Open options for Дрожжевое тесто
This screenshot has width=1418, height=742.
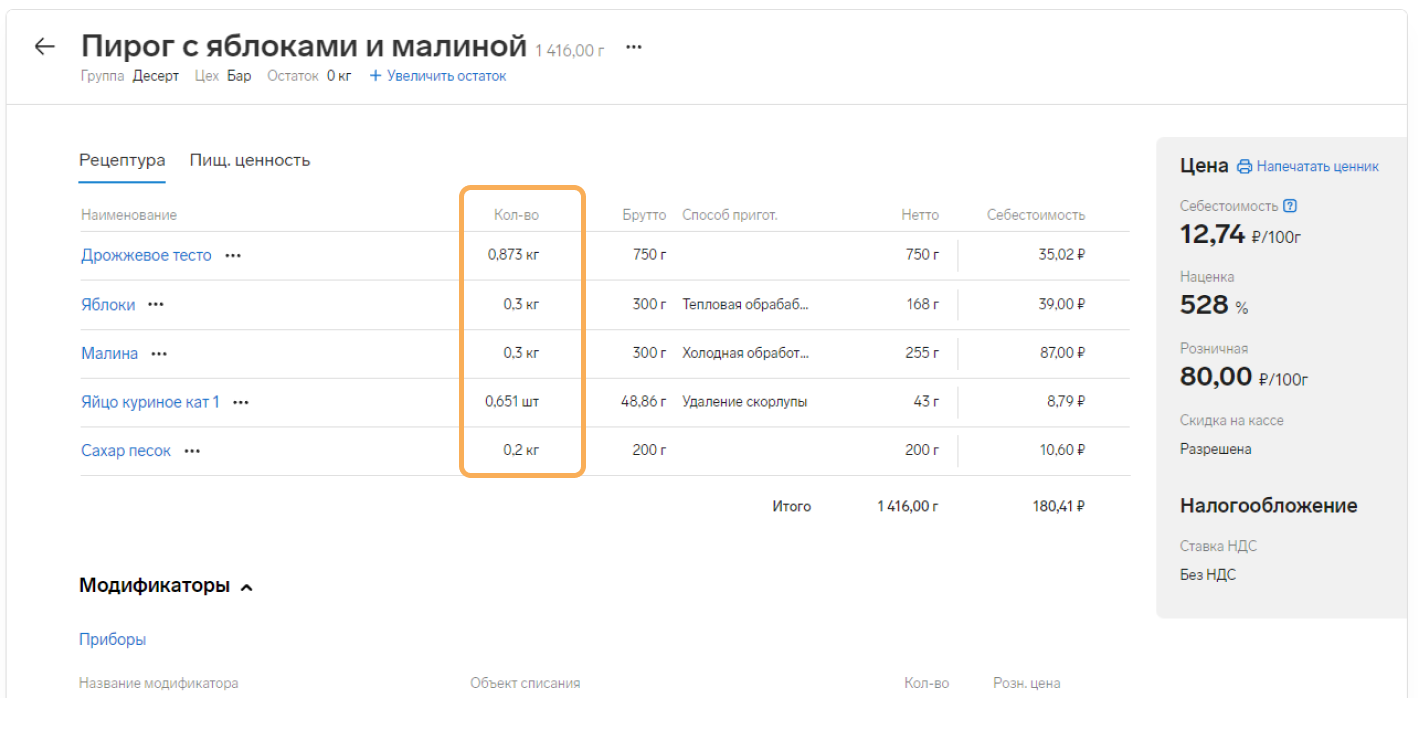coord(233,256)
